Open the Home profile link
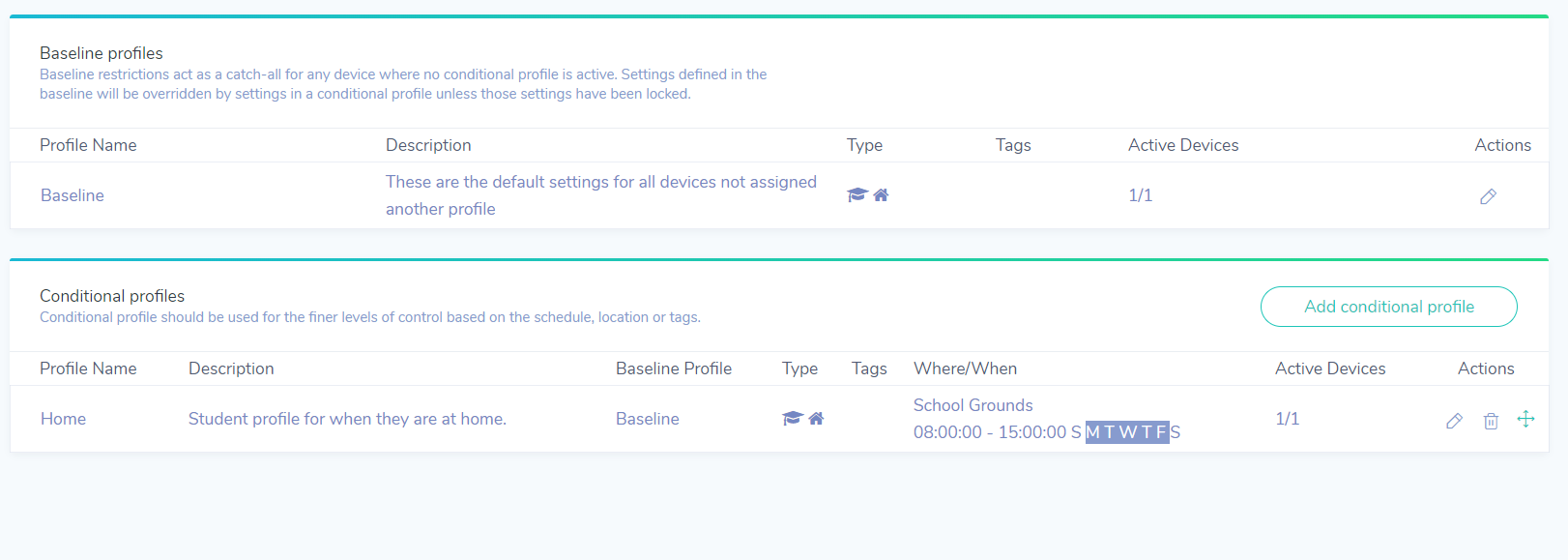This screenshot has height=560, width=1568. (63, 419)
